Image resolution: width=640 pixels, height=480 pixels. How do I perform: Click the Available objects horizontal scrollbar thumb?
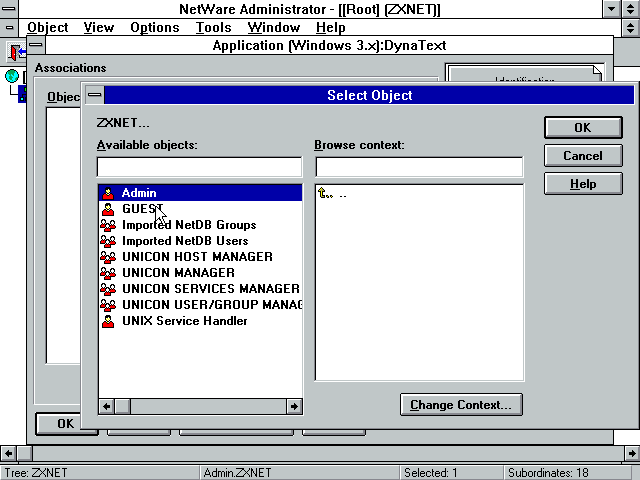pos(122,406)
